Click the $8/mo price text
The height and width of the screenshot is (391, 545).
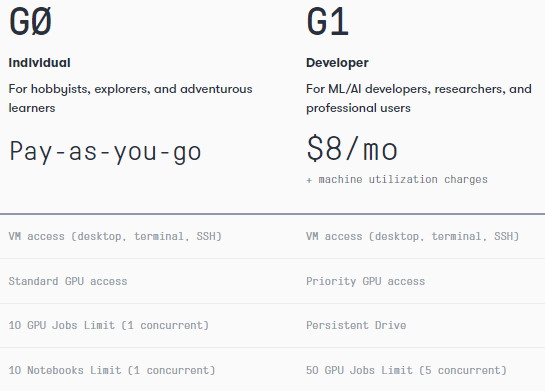click(x=352, y=149)
